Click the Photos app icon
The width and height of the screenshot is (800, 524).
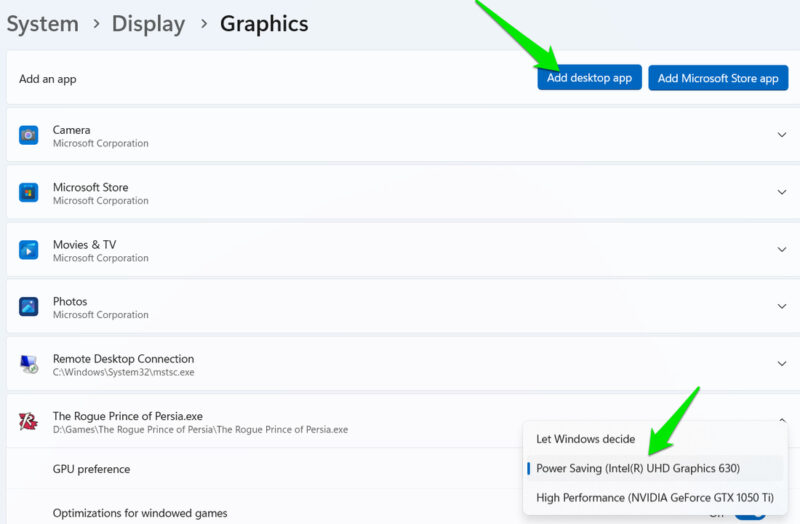click(x=29, y=307)
